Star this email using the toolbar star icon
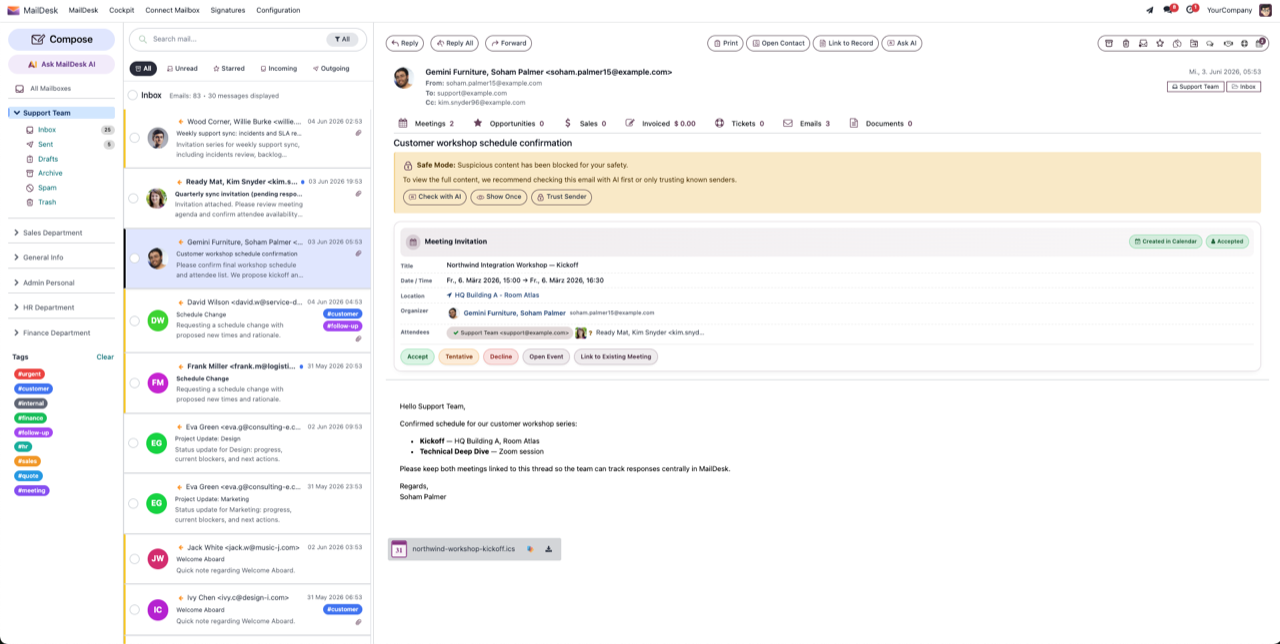This screenshot has width=1280, height=644. coord(1160,43)
